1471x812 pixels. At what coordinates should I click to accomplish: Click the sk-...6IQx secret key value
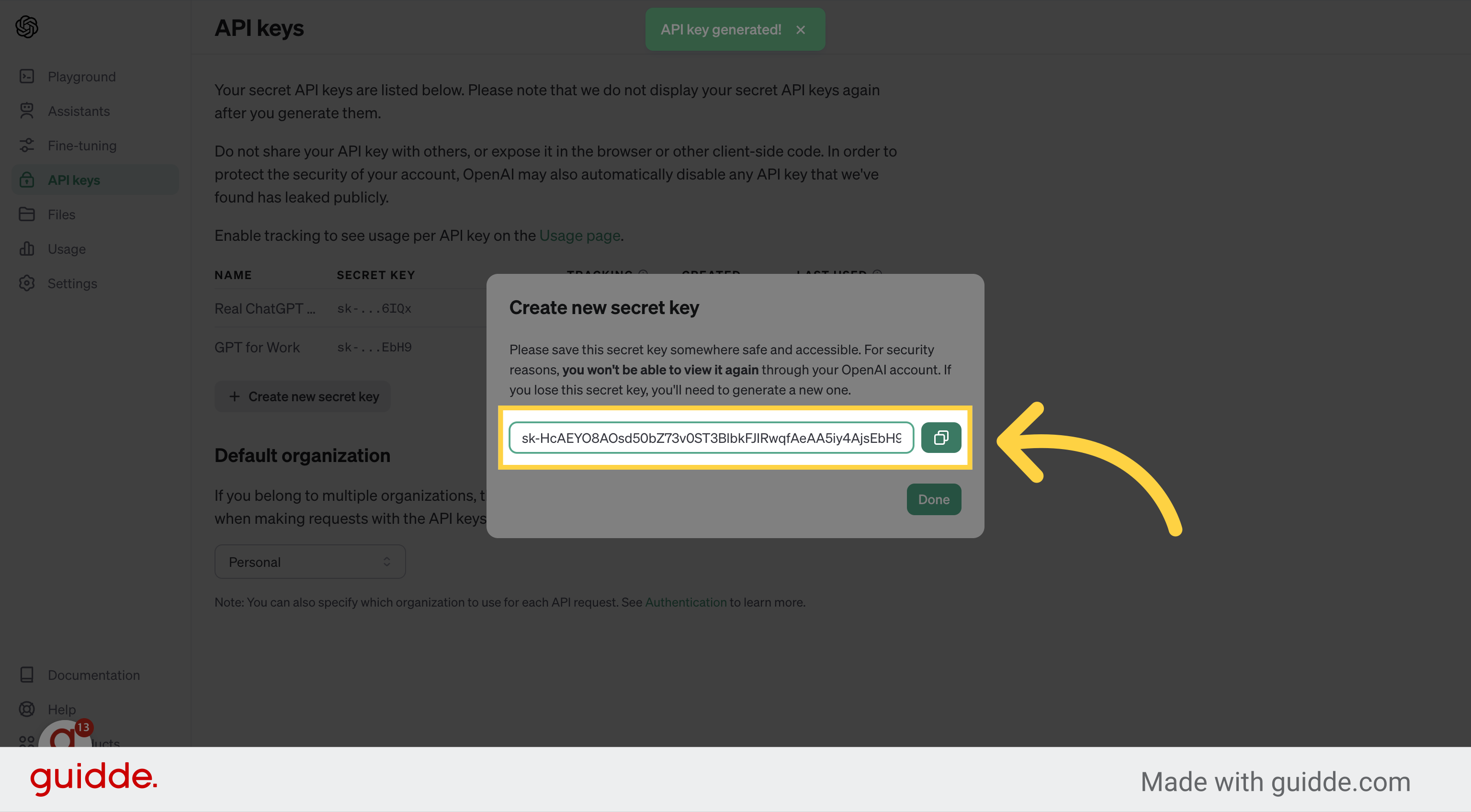pos(374,308)
